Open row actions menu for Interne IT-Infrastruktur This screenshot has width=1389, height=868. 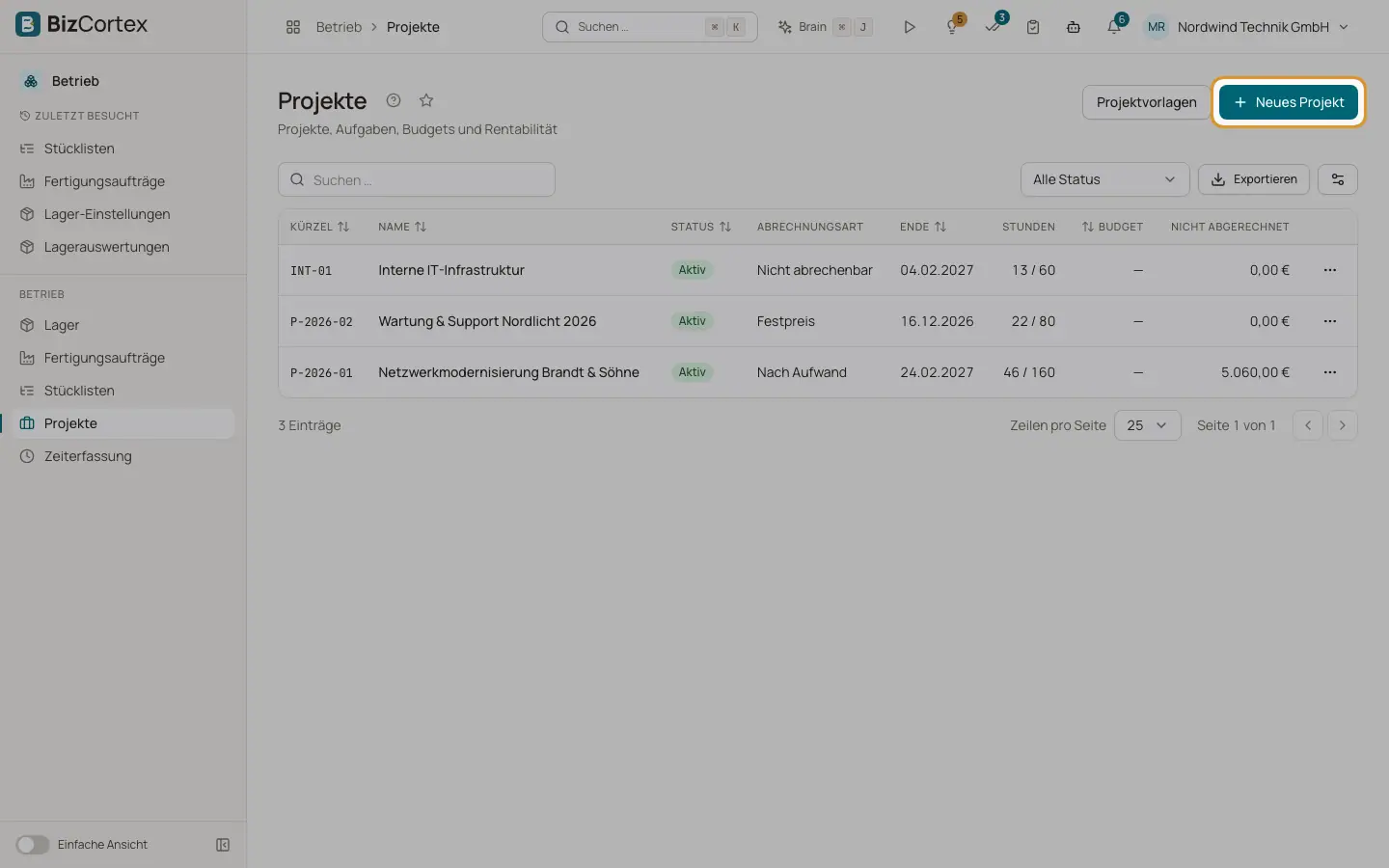click(x=1330, y=270)
